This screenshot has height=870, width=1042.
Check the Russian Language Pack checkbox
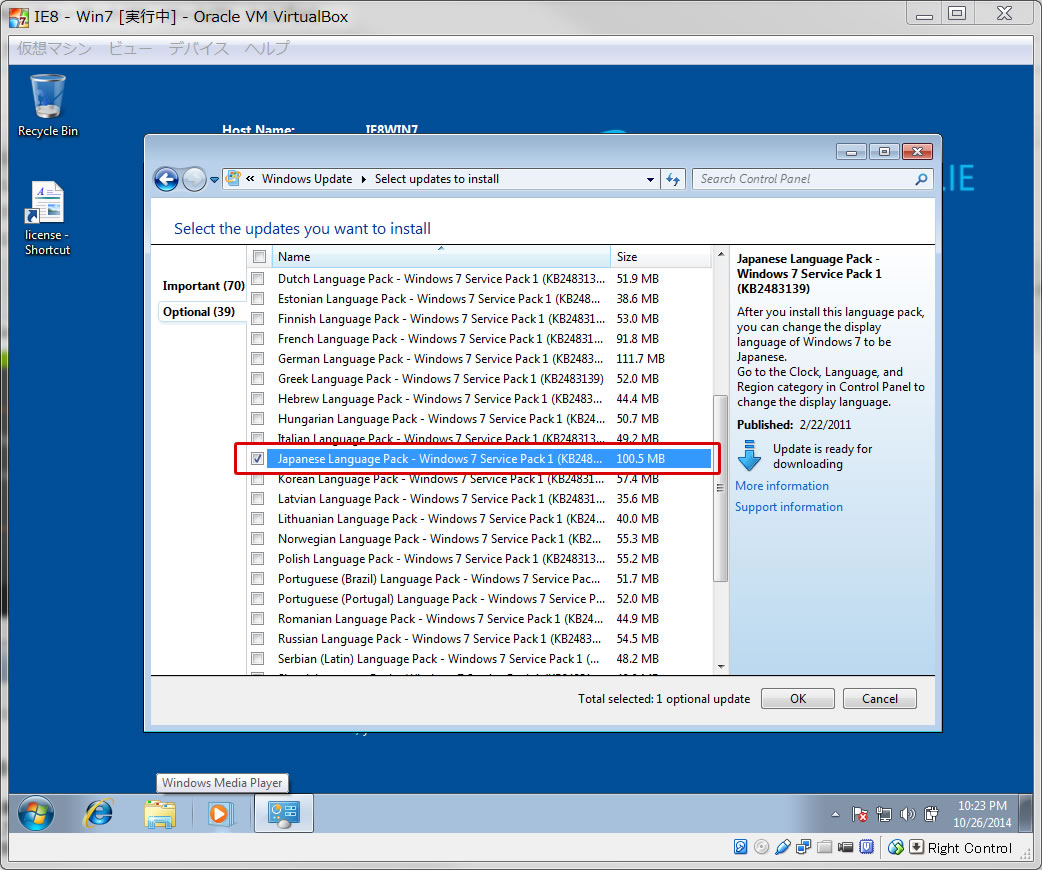tap(257, 639)
